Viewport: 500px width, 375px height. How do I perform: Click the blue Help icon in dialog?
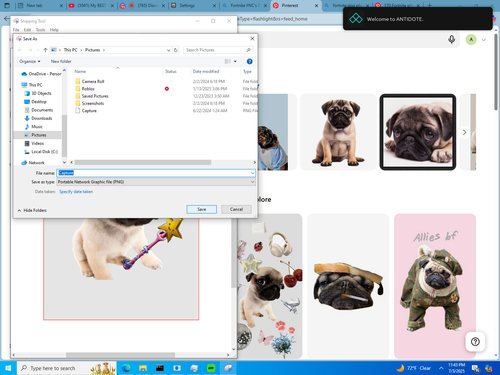click(249, 61)
